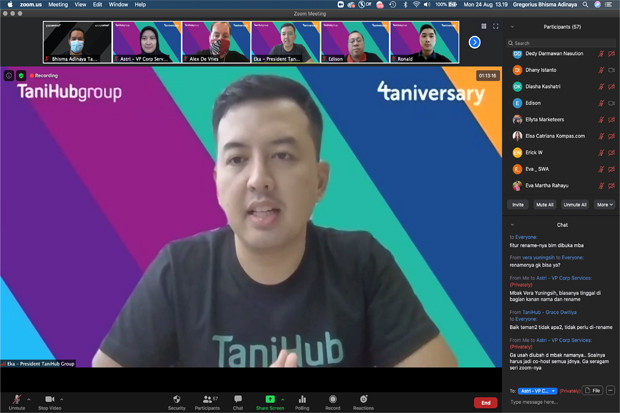Open share options arrow beside Share Screen
This screenshot has width=620, height=413.
pos(282,399)
